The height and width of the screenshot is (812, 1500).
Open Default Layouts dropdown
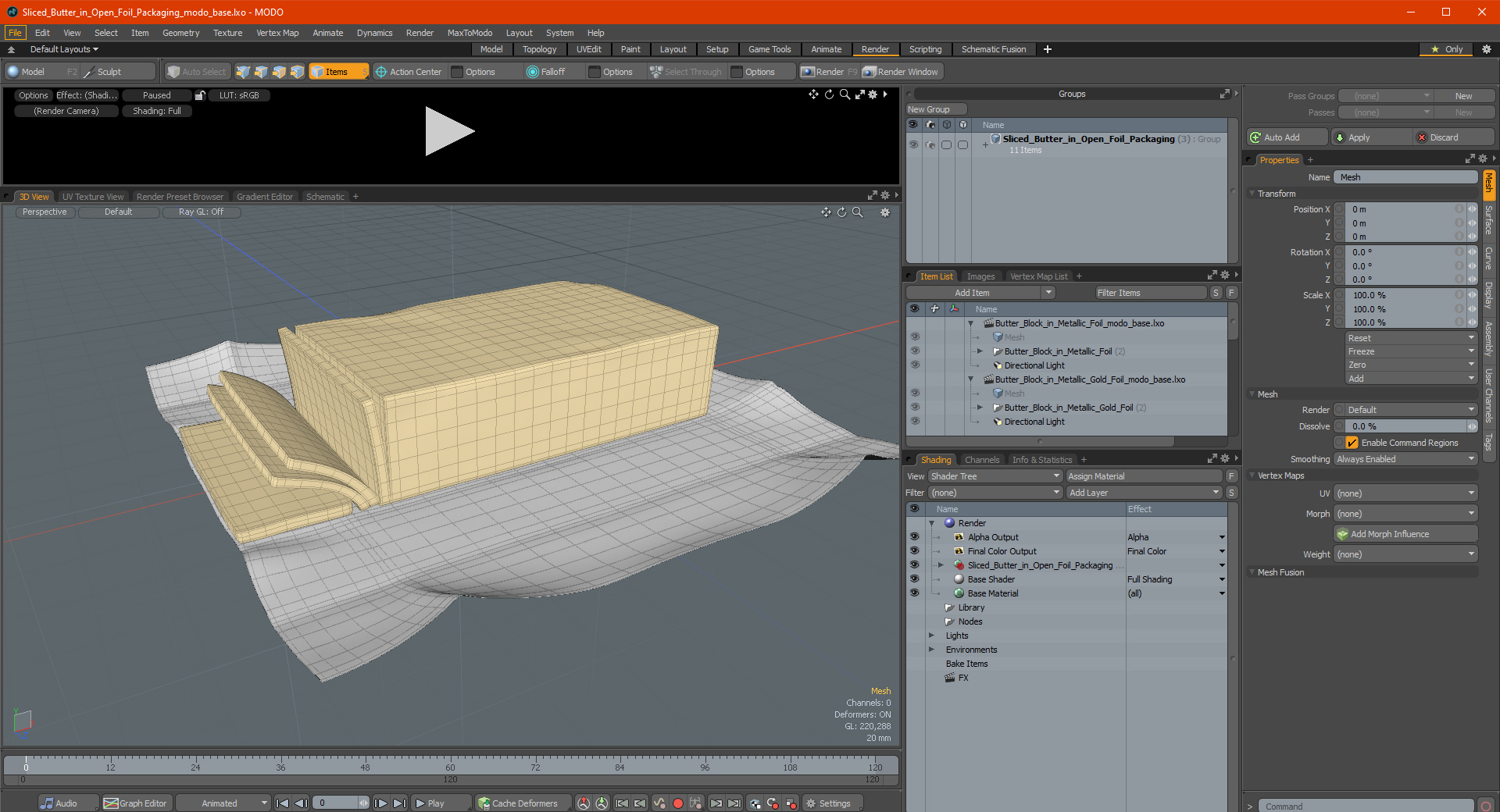[64, 49]
